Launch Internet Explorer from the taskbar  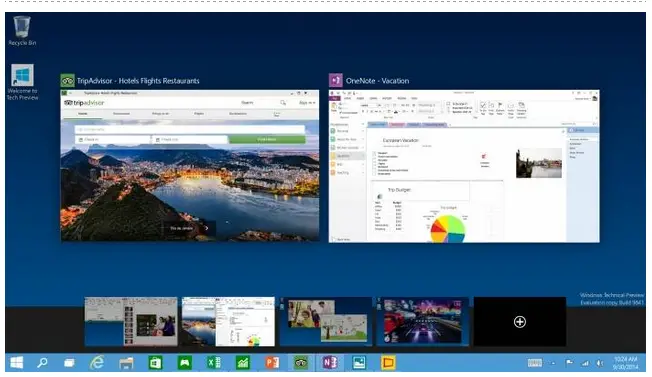[97, 363]
